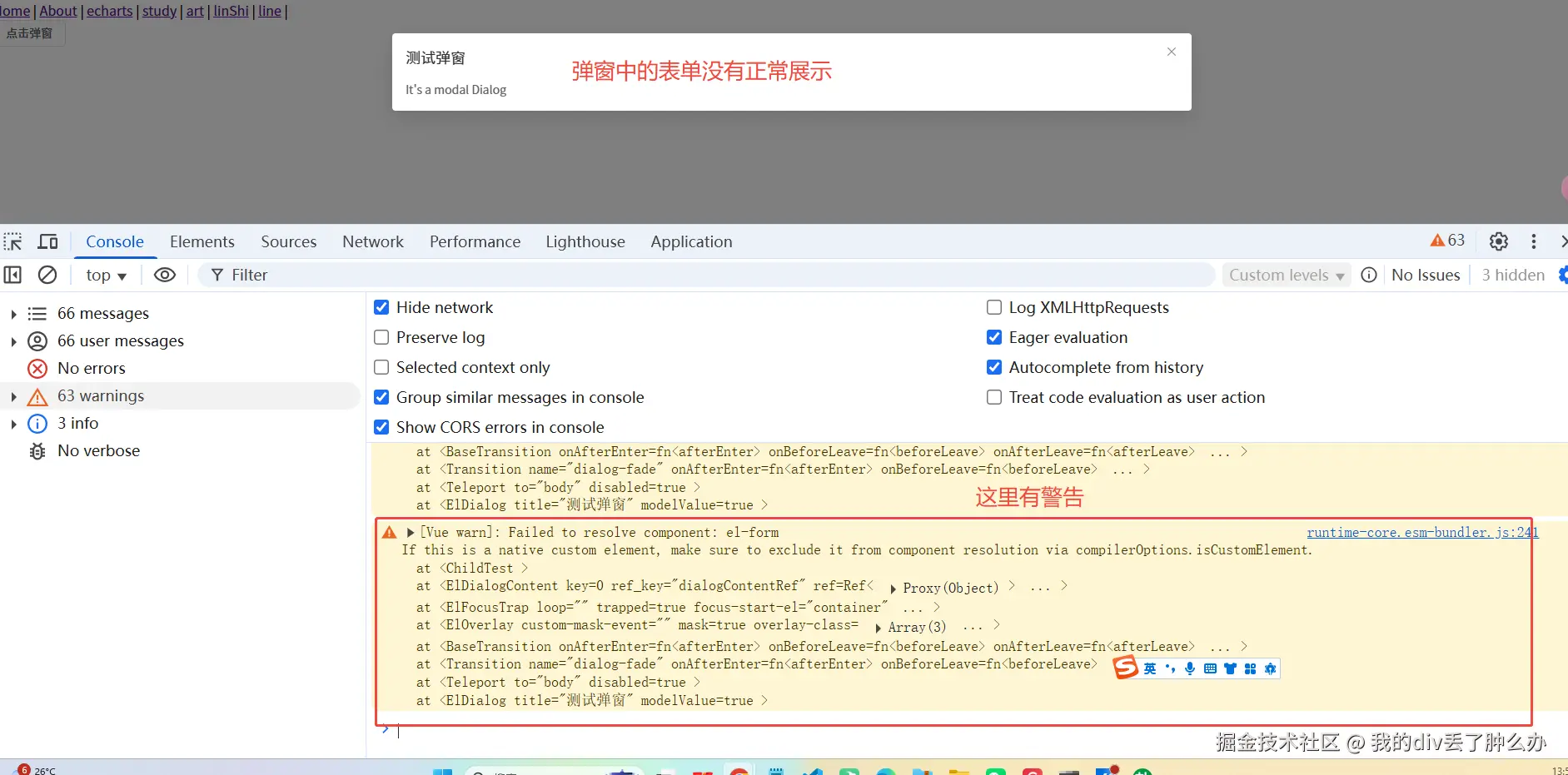Clear the console with the ban icon
This screenshot has height=775, width=1568.
tap(48, 275)
